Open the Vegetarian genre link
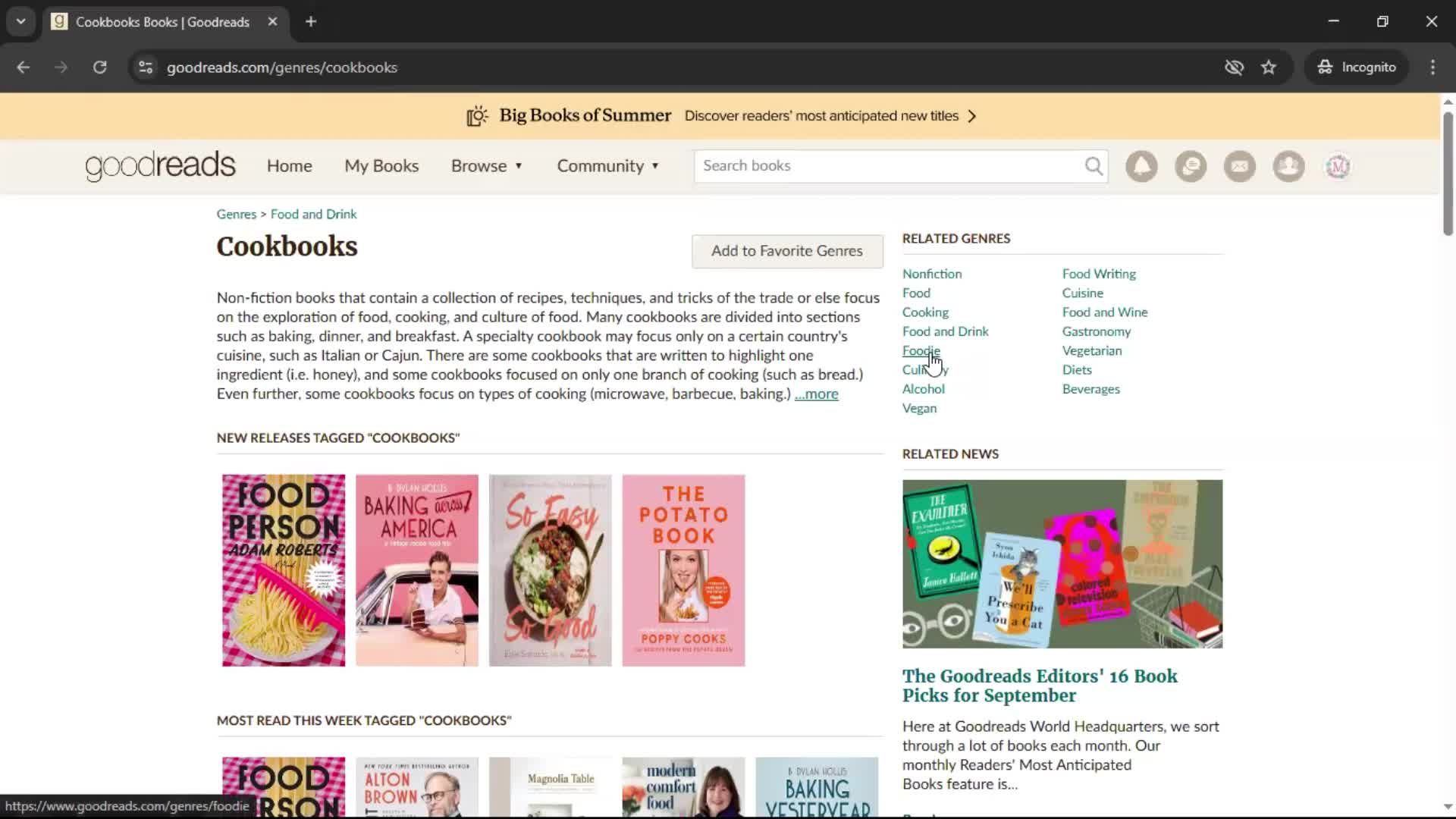1456x819 pixels. 1091,351
